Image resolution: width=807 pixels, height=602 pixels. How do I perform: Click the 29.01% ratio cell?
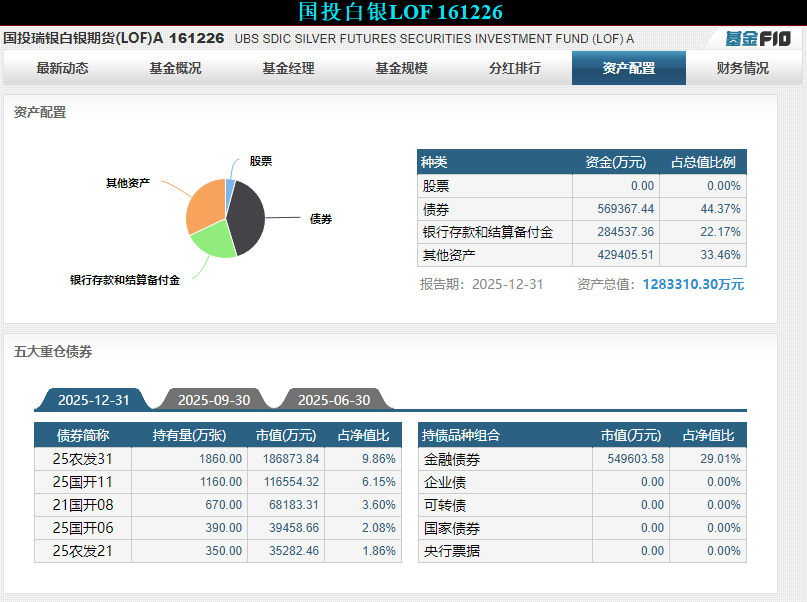click(720, 459)
